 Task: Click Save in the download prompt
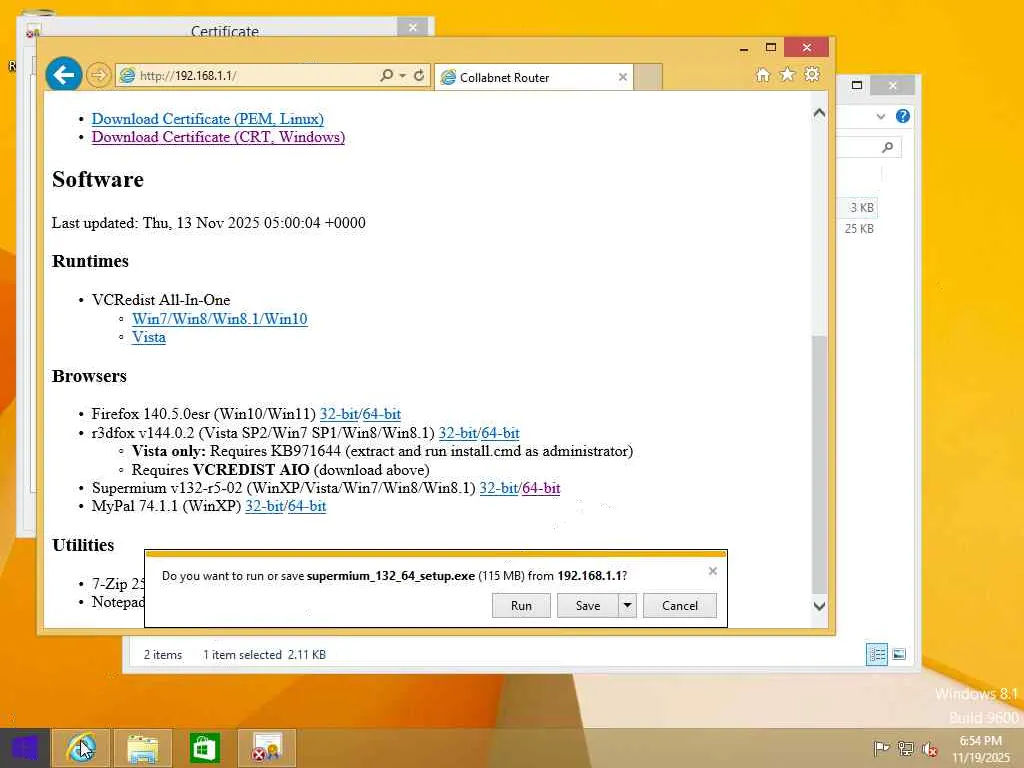click(588, 605)
